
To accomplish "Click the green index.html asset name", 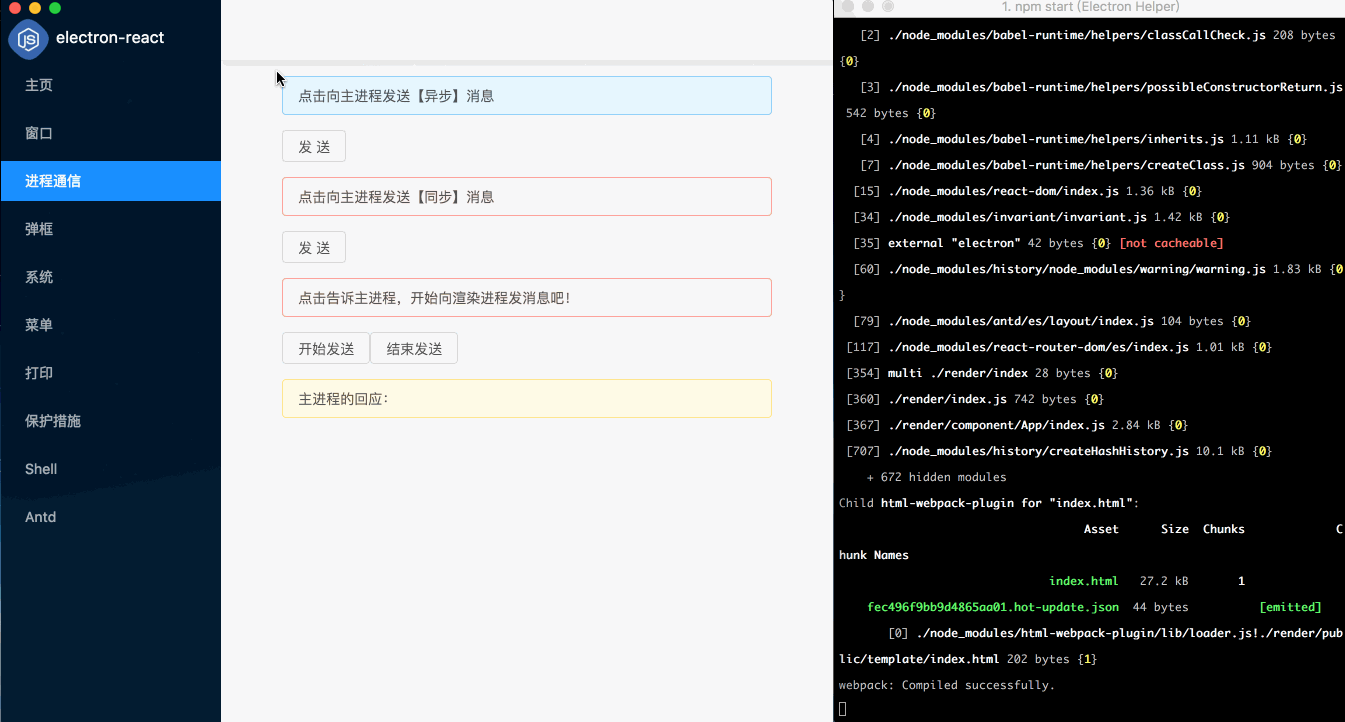I will click(1083, 581).
